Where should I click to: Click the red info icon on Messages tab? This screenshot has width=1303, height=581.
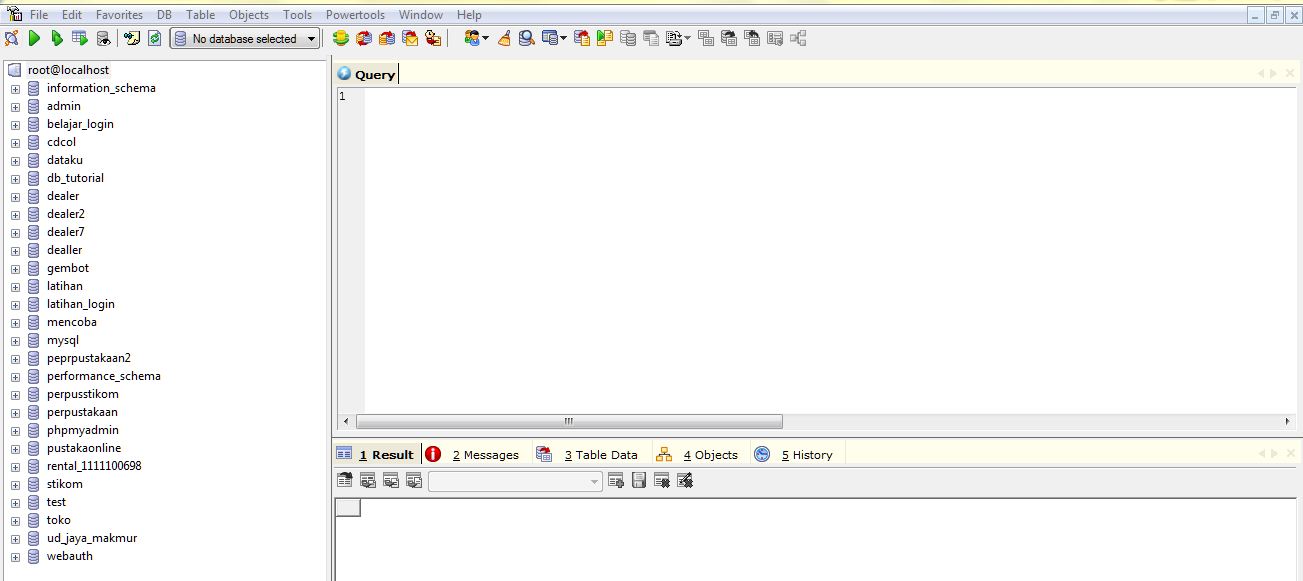[x=433, y=454]
